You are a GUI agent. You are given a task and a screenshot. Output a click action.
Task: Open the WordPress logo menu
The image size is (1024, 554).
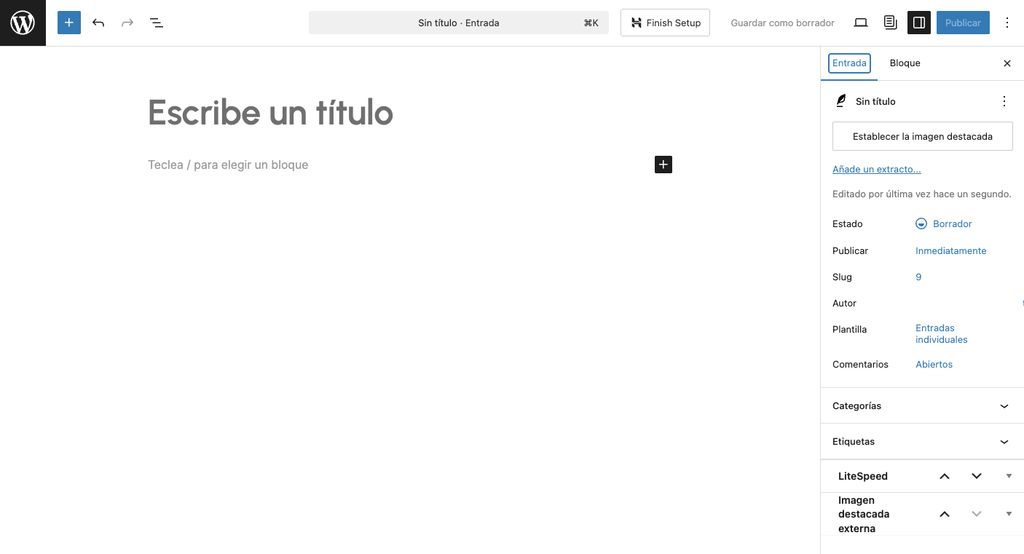[23, 23]
